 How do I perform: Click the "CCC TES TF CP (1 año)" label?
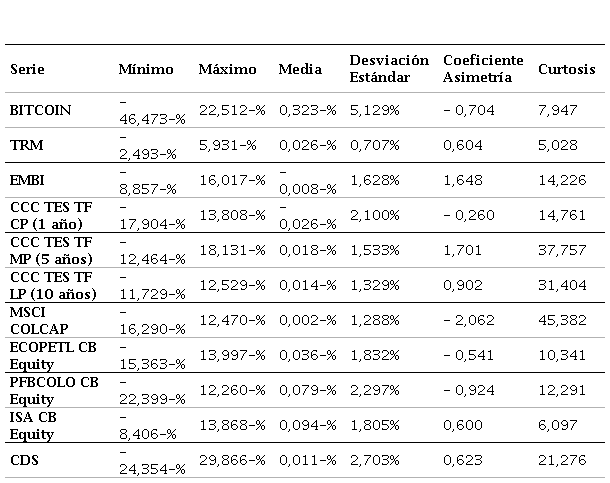pyautogui.click(x=50, y=214)
